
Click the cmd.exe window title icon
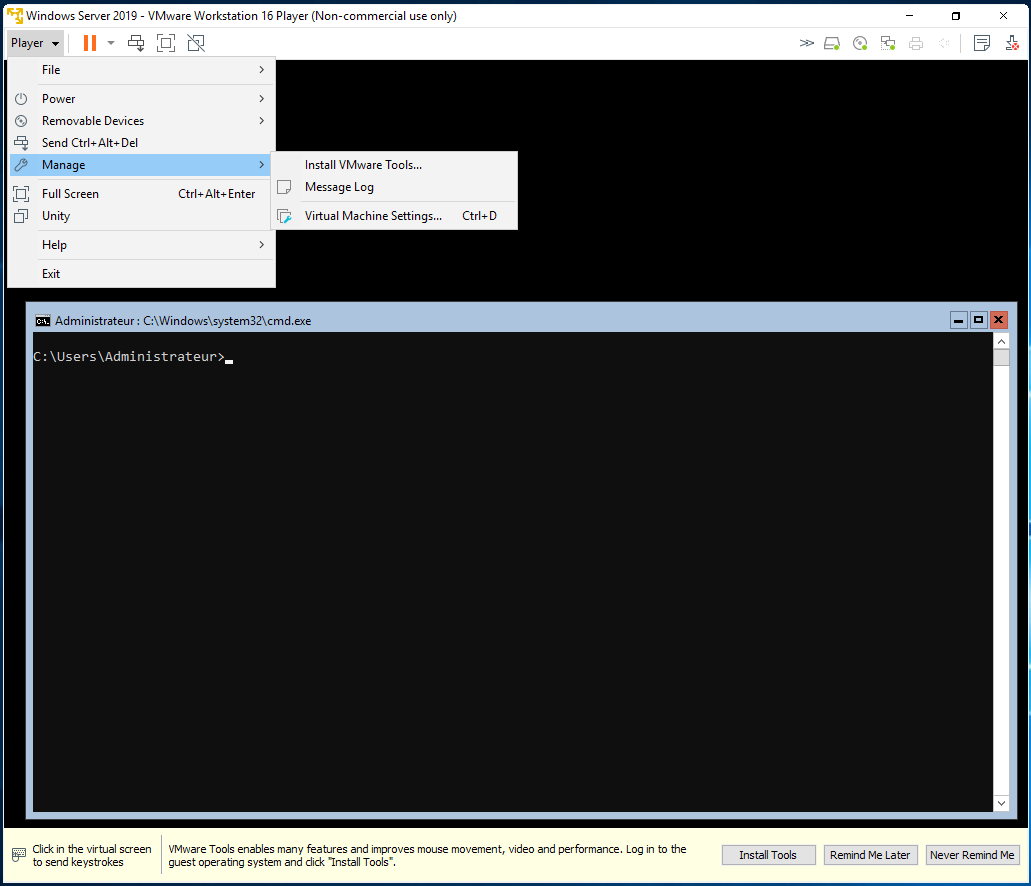tap(43, 321)
